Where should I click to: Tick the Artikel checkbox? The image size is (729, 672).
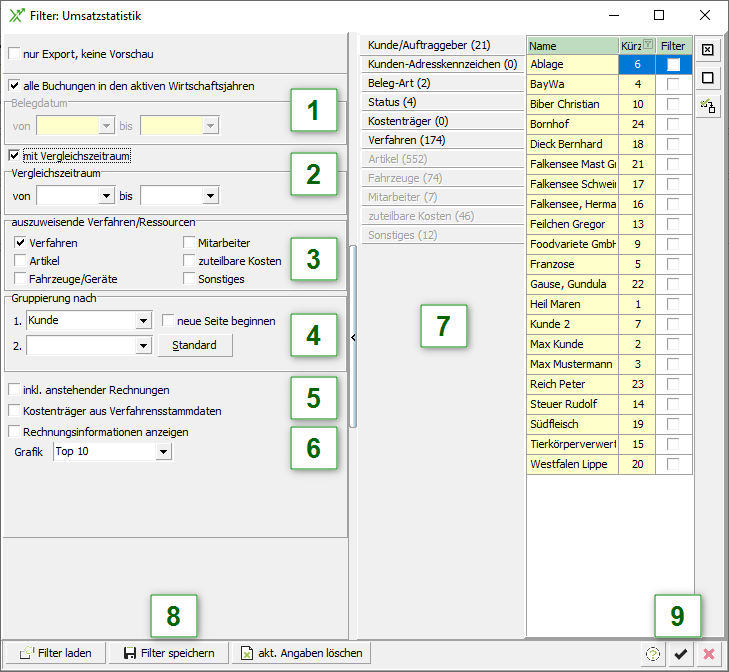(21, 261)
